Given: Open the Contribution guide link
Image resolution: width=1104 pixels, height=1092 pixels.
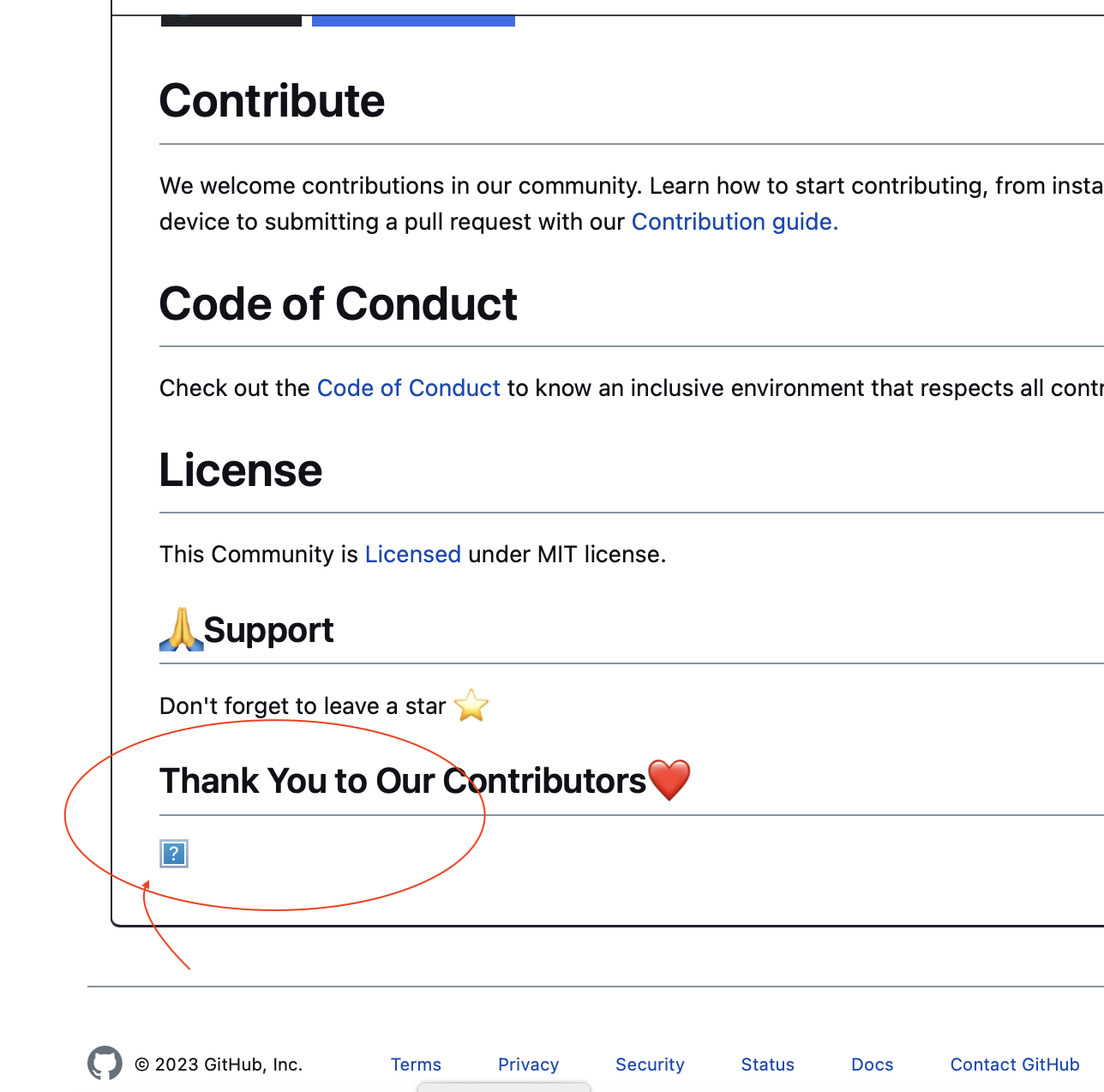Looking at the screenshot, I should (x=733, y=221).
